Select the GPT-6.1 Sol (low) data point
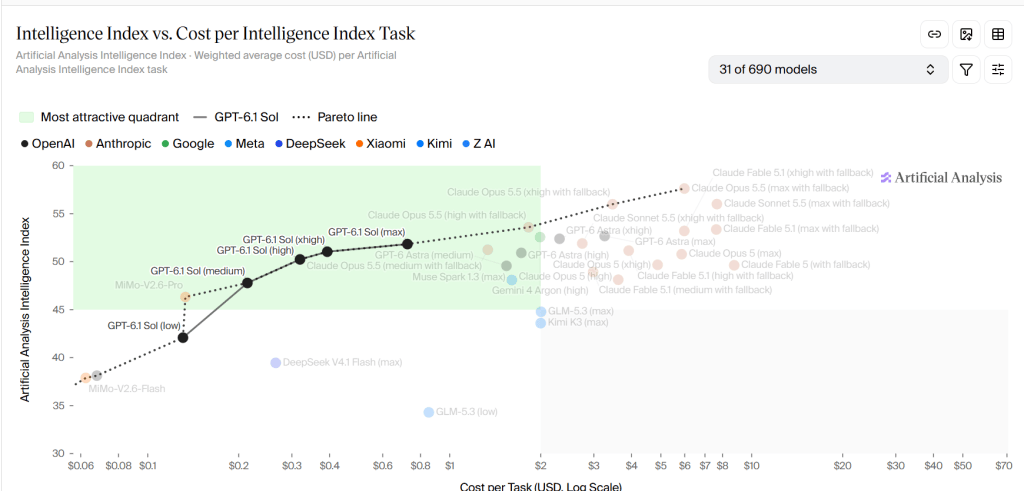Image resolution: width=1024 pixels, height=491 pixels. (183, 338)
